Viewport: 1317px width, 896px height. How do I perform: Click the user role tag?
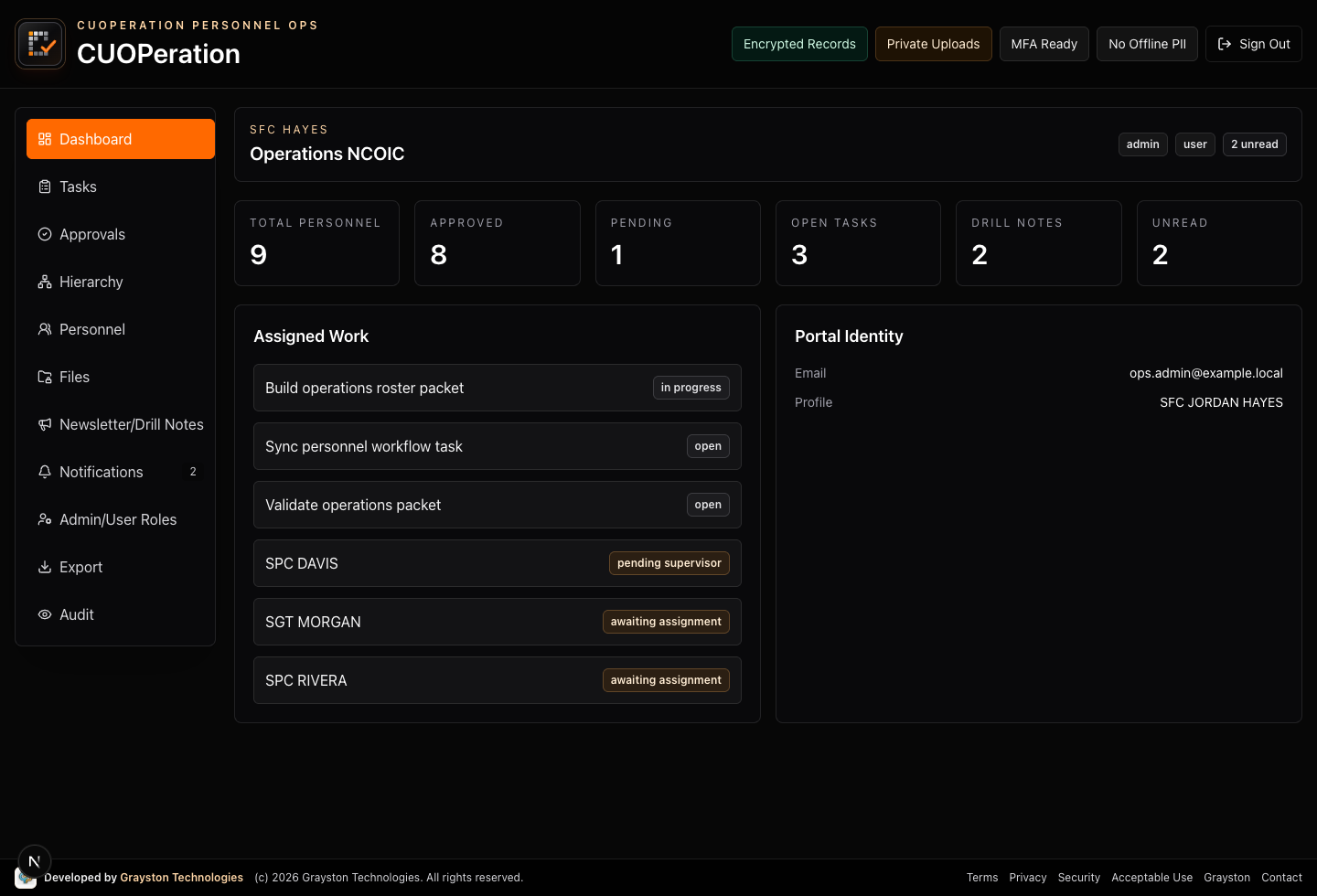(x=1195, y=144)
